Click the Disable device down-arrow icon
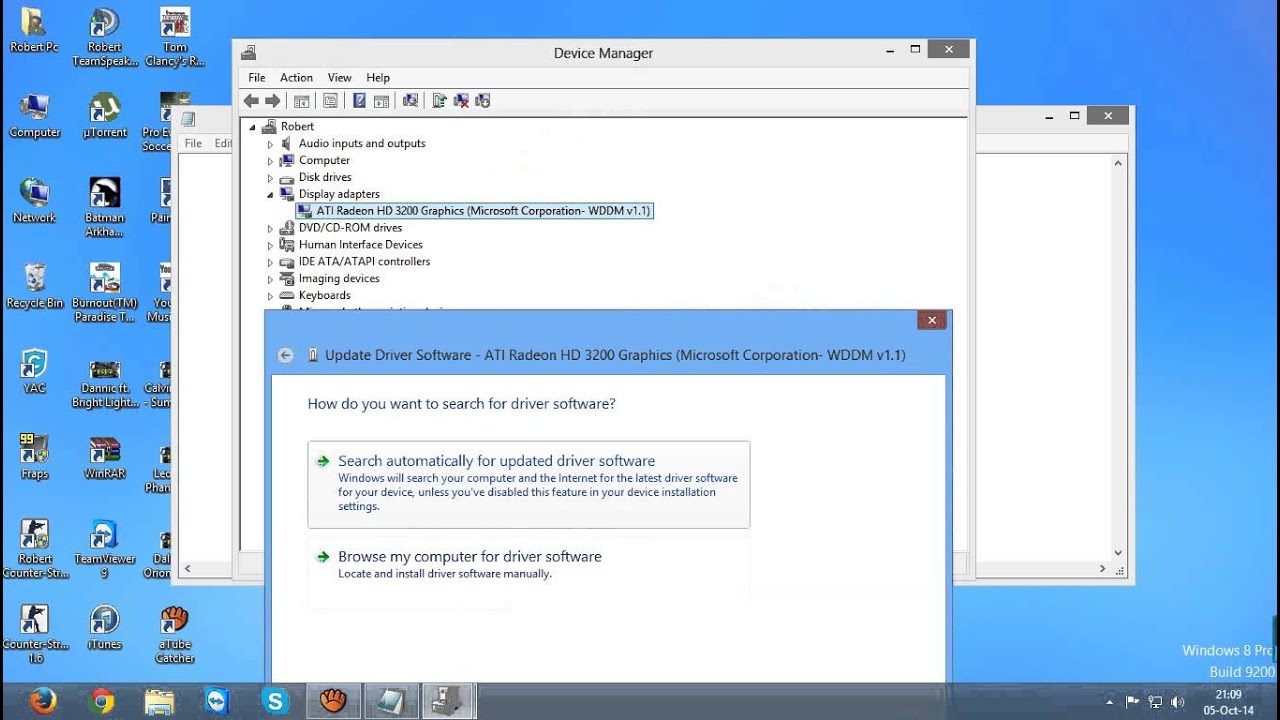This screenshot has width=1280, height=720. pos(483,101)
